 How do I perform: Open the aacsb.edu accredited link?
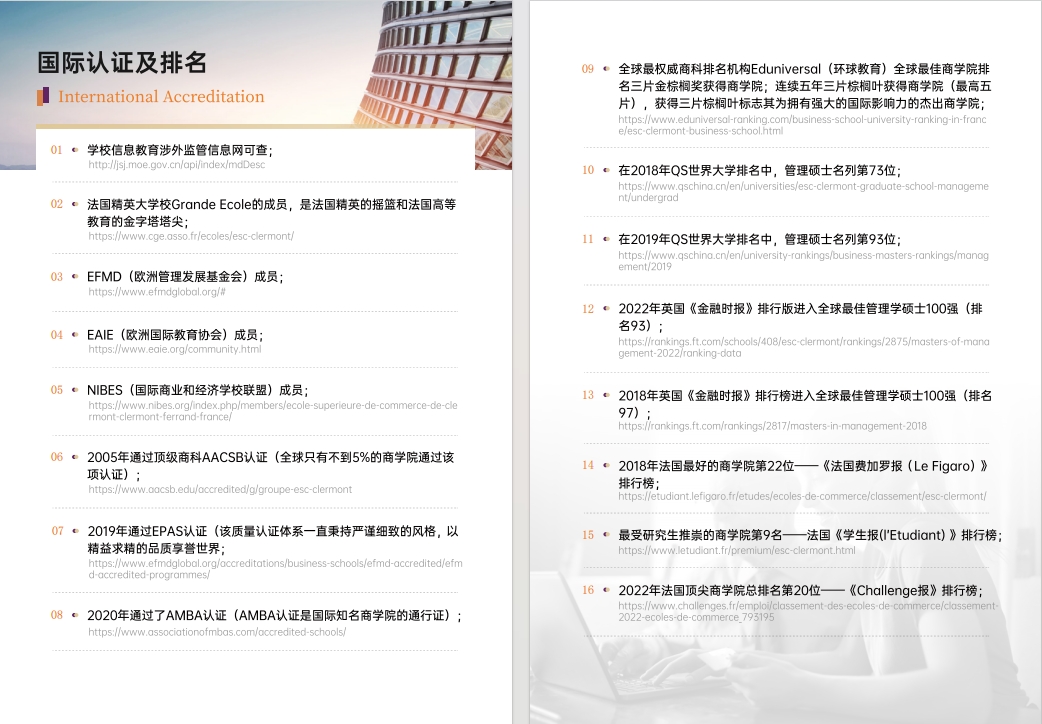coord(220,489)
